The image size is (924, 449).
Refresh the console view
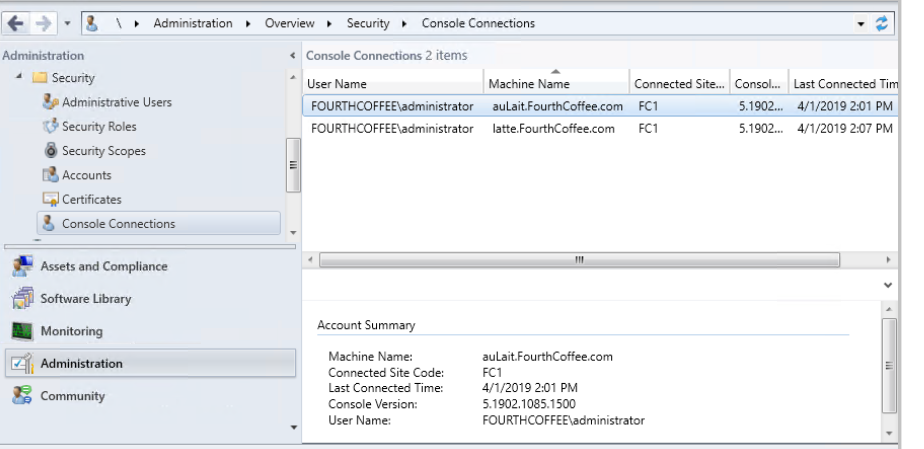coord(882,24)
